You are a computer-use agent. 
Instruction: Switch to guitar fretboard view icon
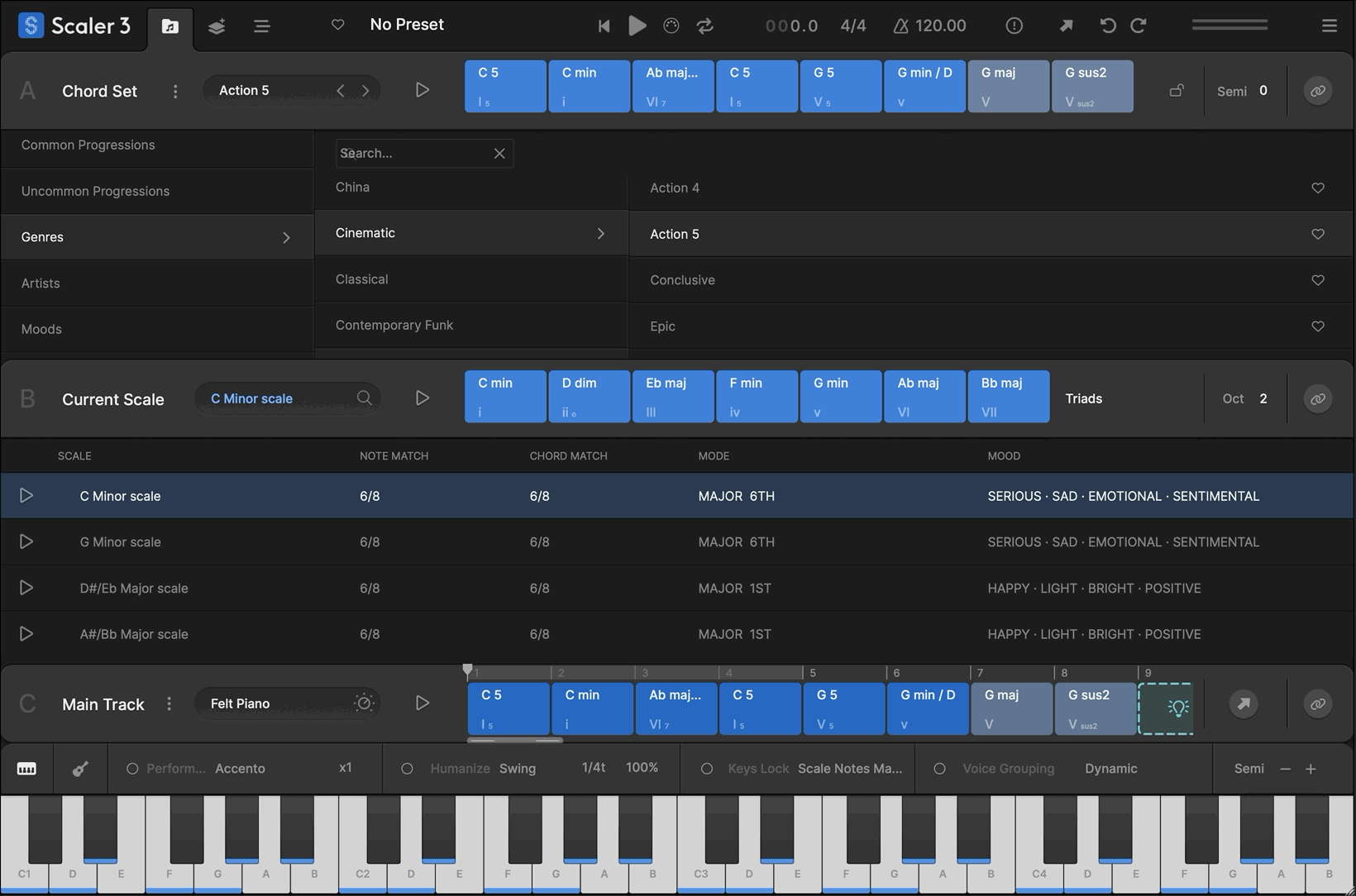tap(80, 769)
